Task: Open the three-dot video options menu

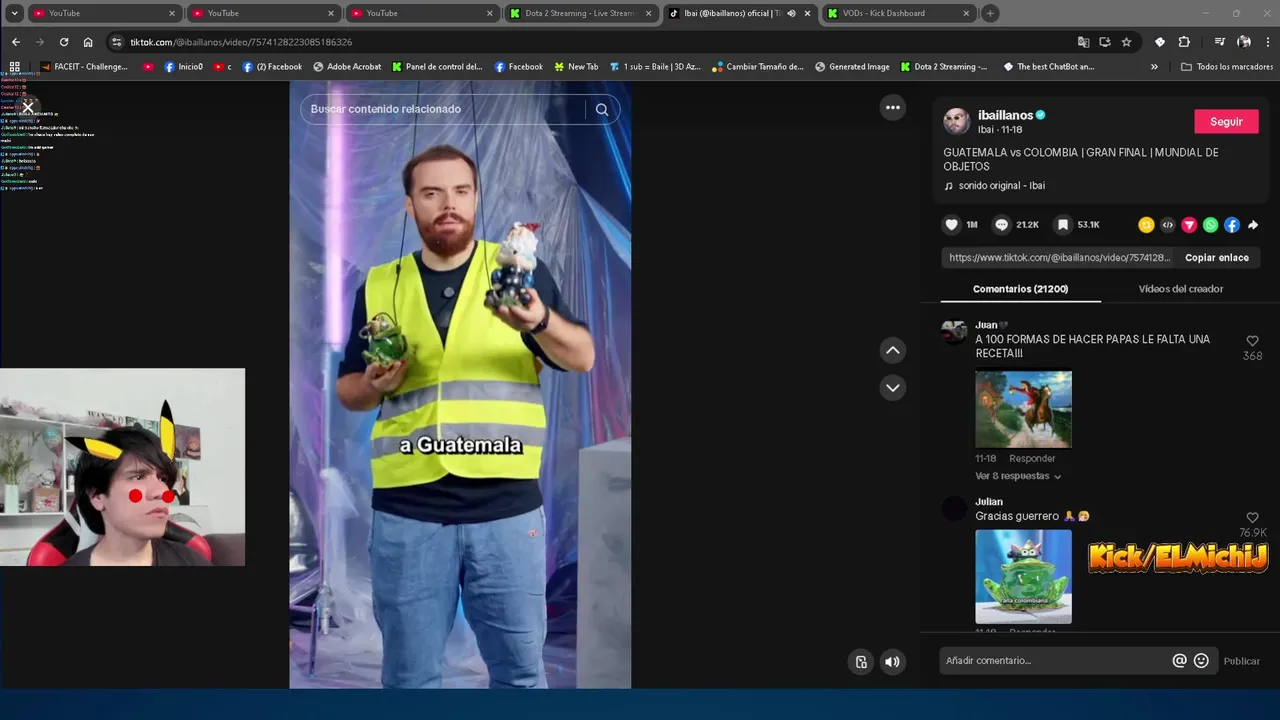Action: tap(893, 108)
